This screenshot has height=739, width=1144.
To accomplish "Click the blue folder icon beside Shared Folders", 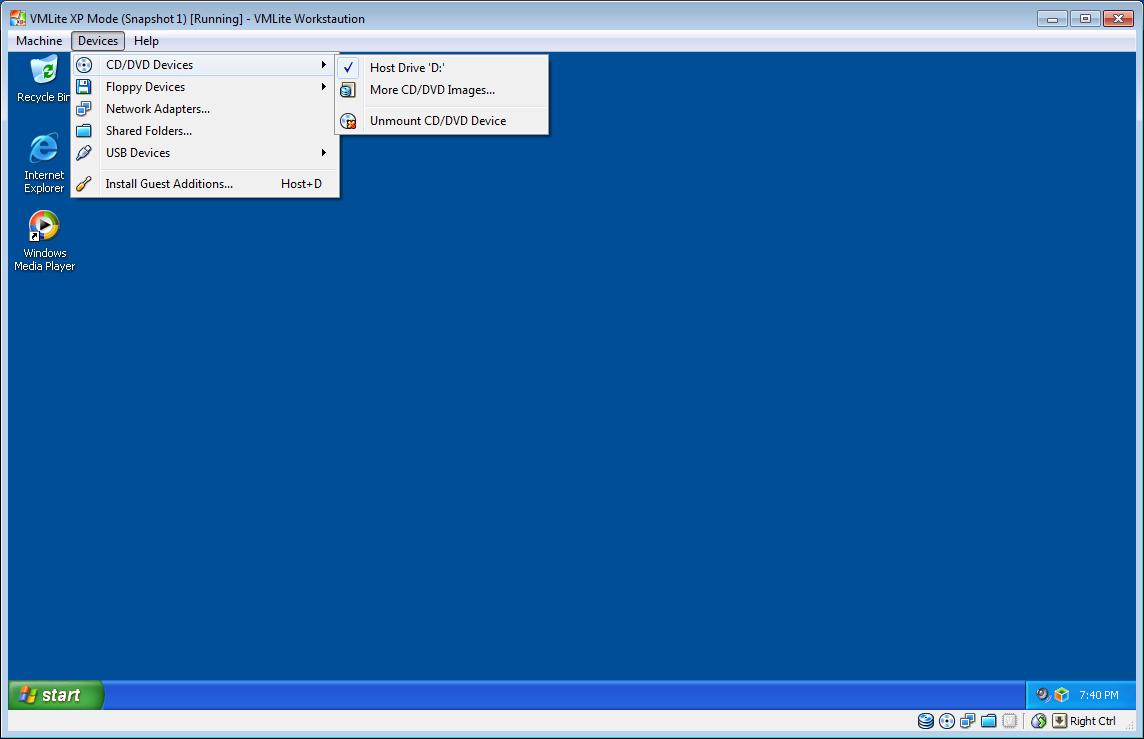I will click(x=85, y=131).
